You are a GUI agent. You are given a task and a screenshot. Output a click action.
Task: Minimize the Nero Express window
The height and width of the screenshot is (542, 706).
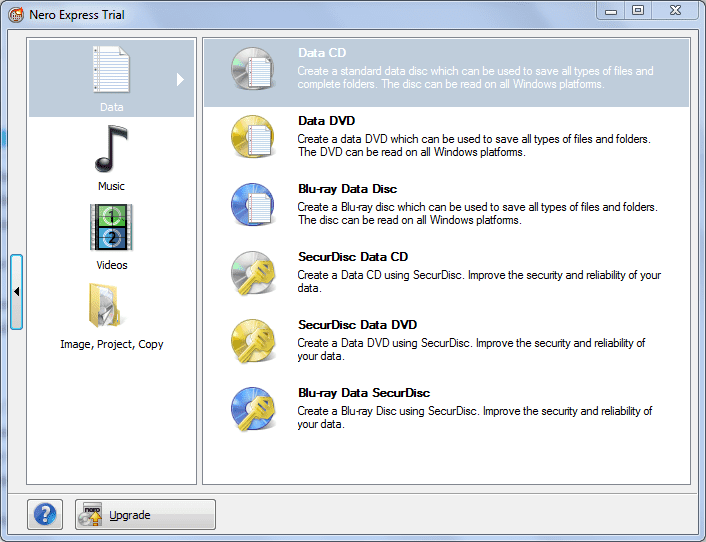click(x=611, y=11)
